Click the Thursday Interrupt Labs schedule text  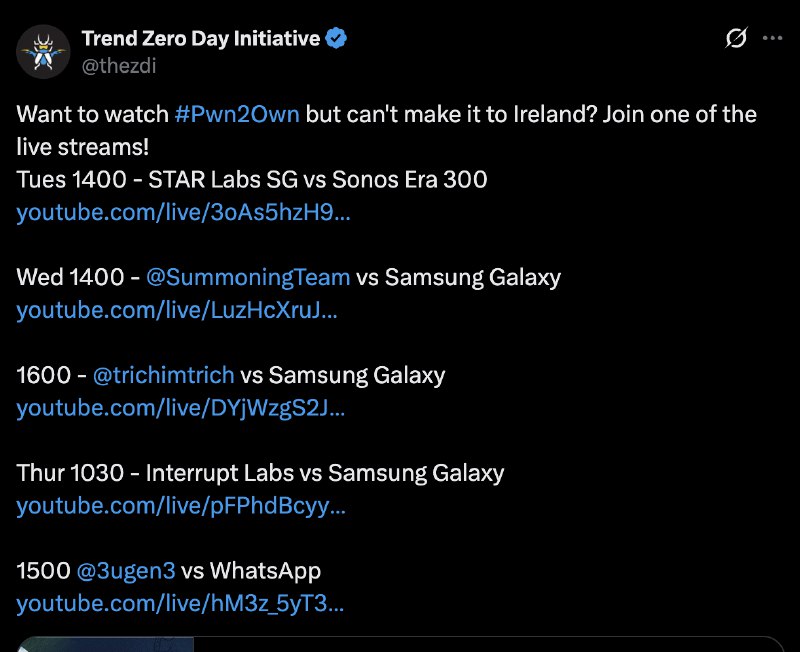point(259,473)
